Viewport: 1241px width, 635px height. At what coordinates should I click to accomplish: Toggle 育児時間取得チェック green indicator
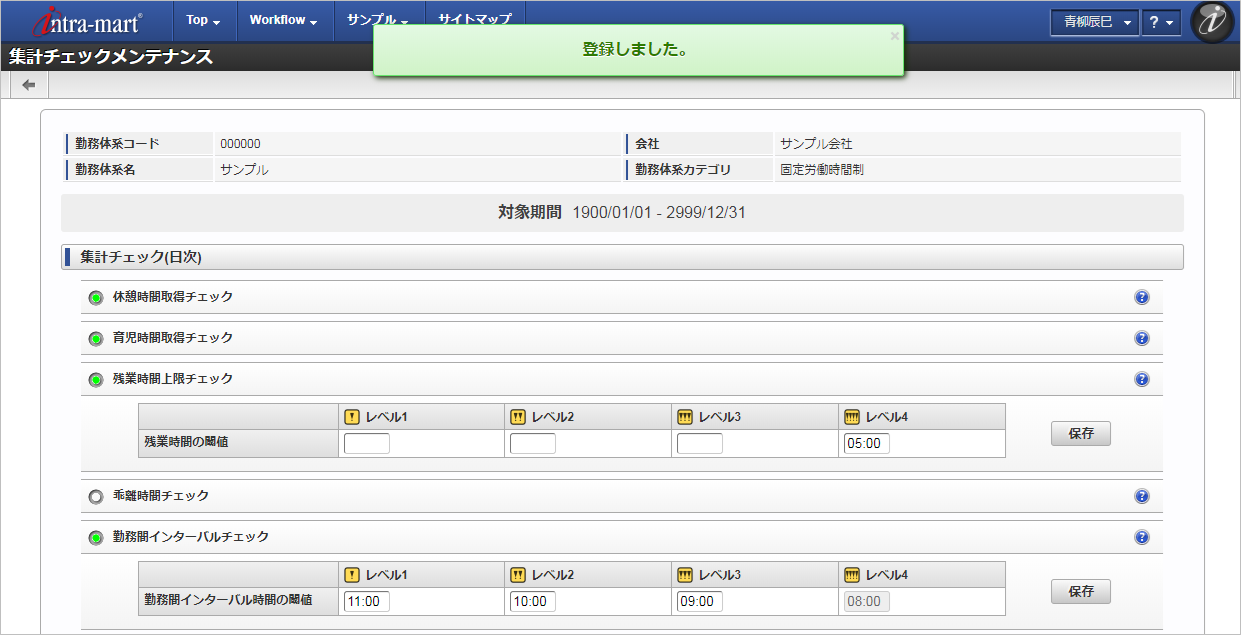[96, 339]
